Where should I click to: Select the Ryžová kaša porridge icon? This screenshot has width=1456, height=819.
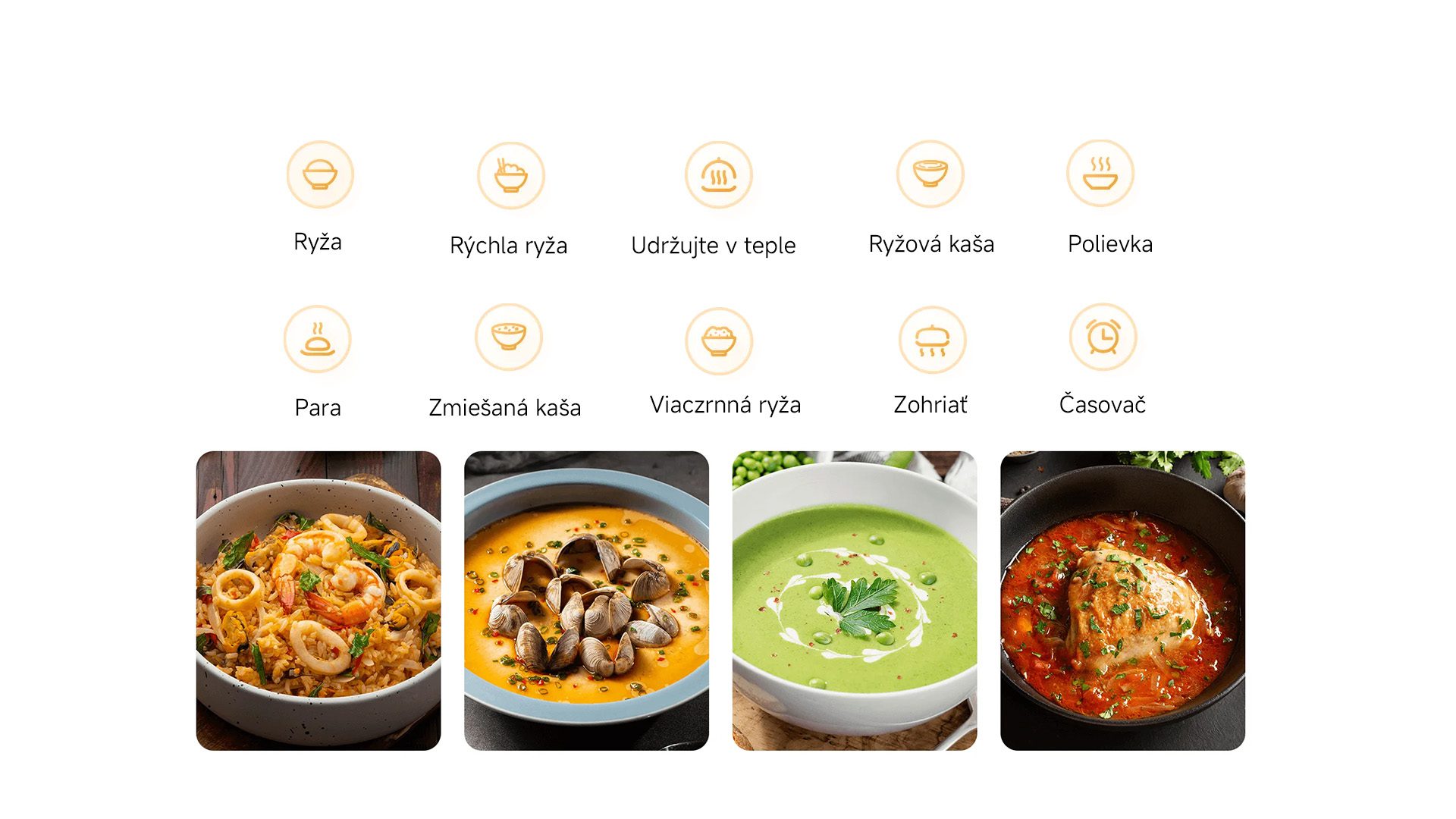(x=930, y=174)
